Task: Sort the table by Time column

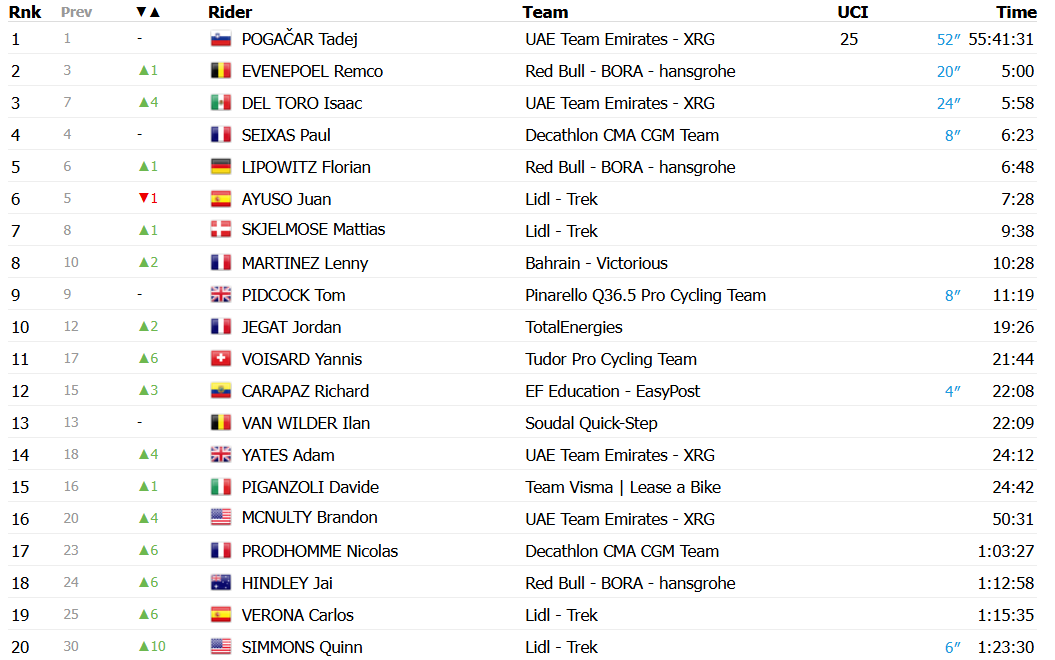Action: pos(1016,12)
